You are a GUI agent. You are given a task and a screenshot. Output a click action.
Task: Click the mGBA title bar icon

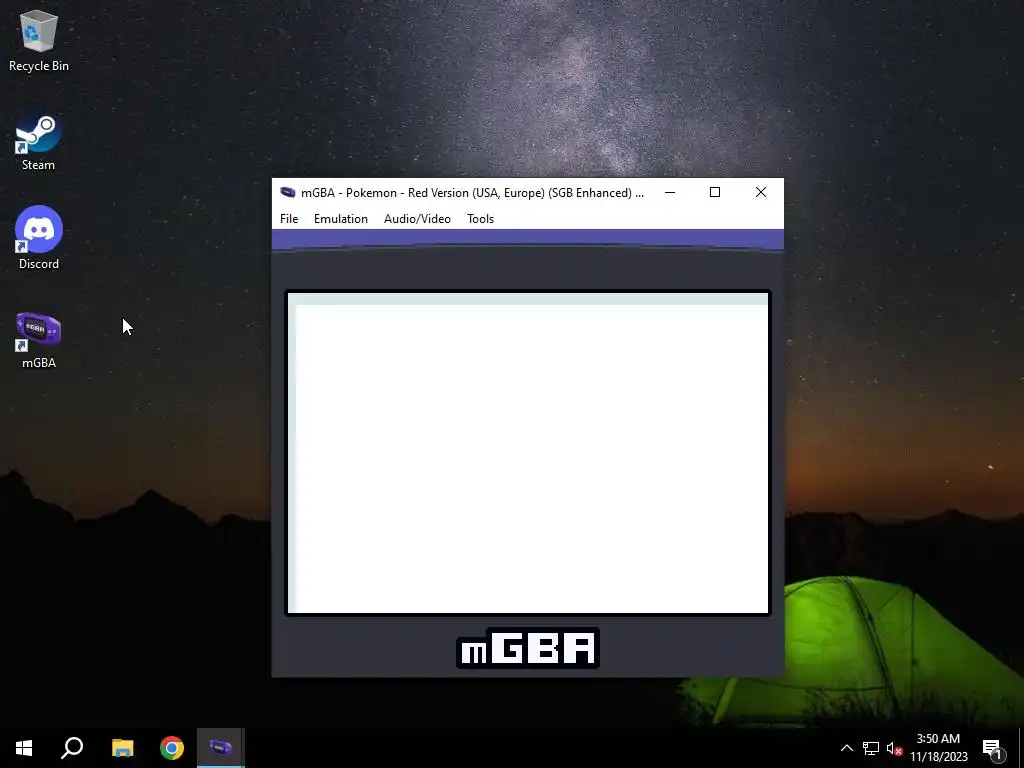click(287, 192)
